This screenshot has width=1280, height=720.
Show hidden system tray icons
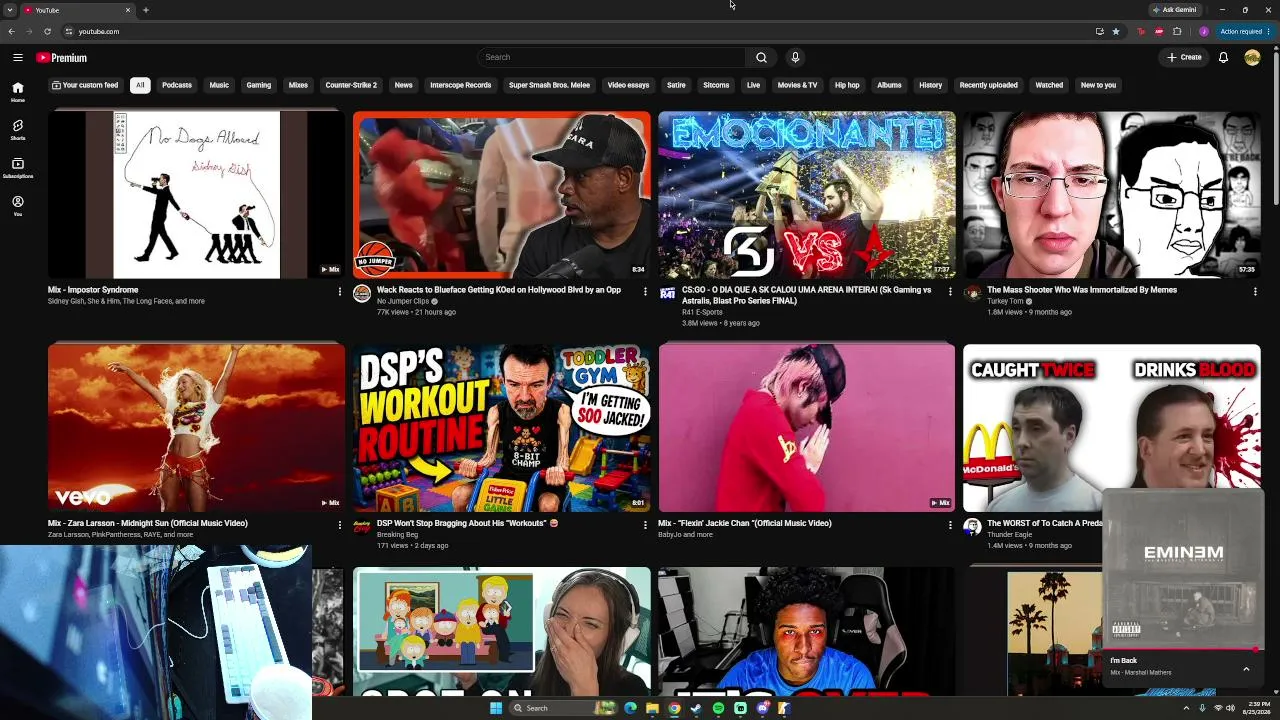tap(1186, 708)
